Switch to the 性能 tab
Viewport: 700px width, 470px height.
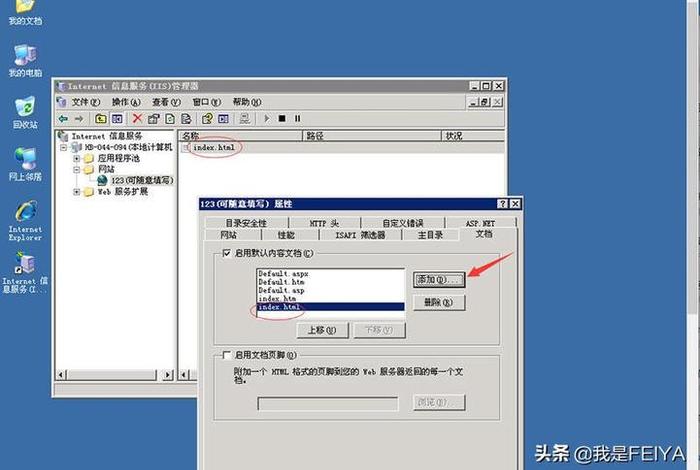point(286,235)
